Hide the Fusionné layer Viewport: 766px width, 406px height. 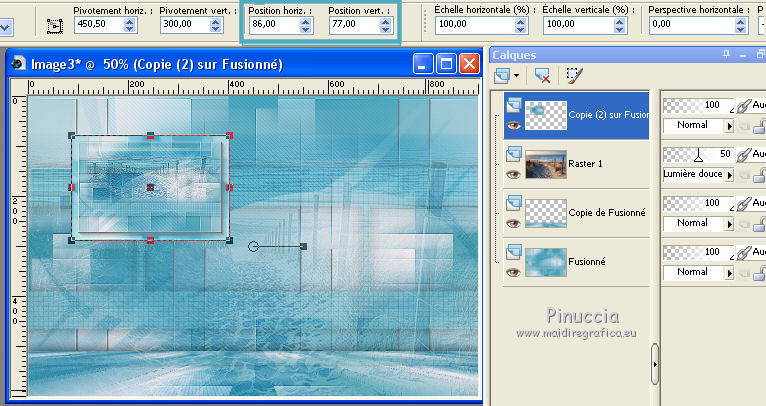tap(513, 272)
